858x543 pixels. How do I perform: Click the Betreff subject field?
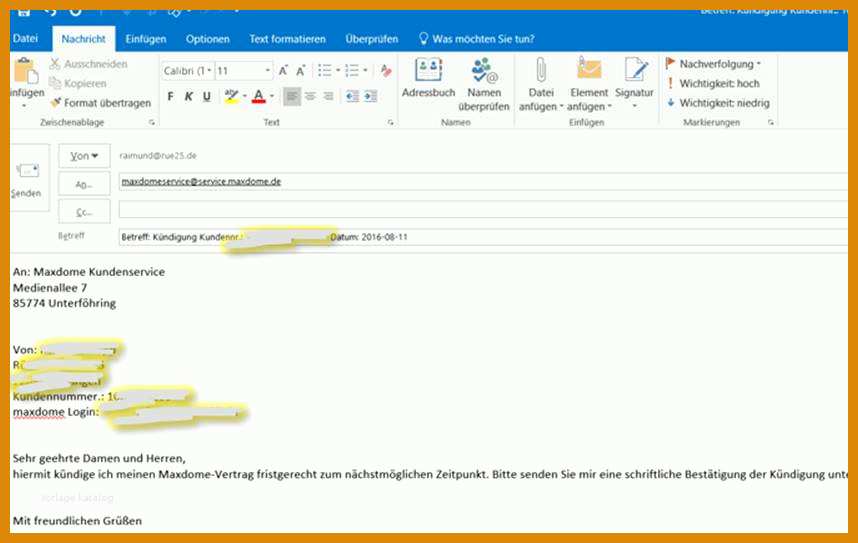pyautogui.click(x=483, y=237)
